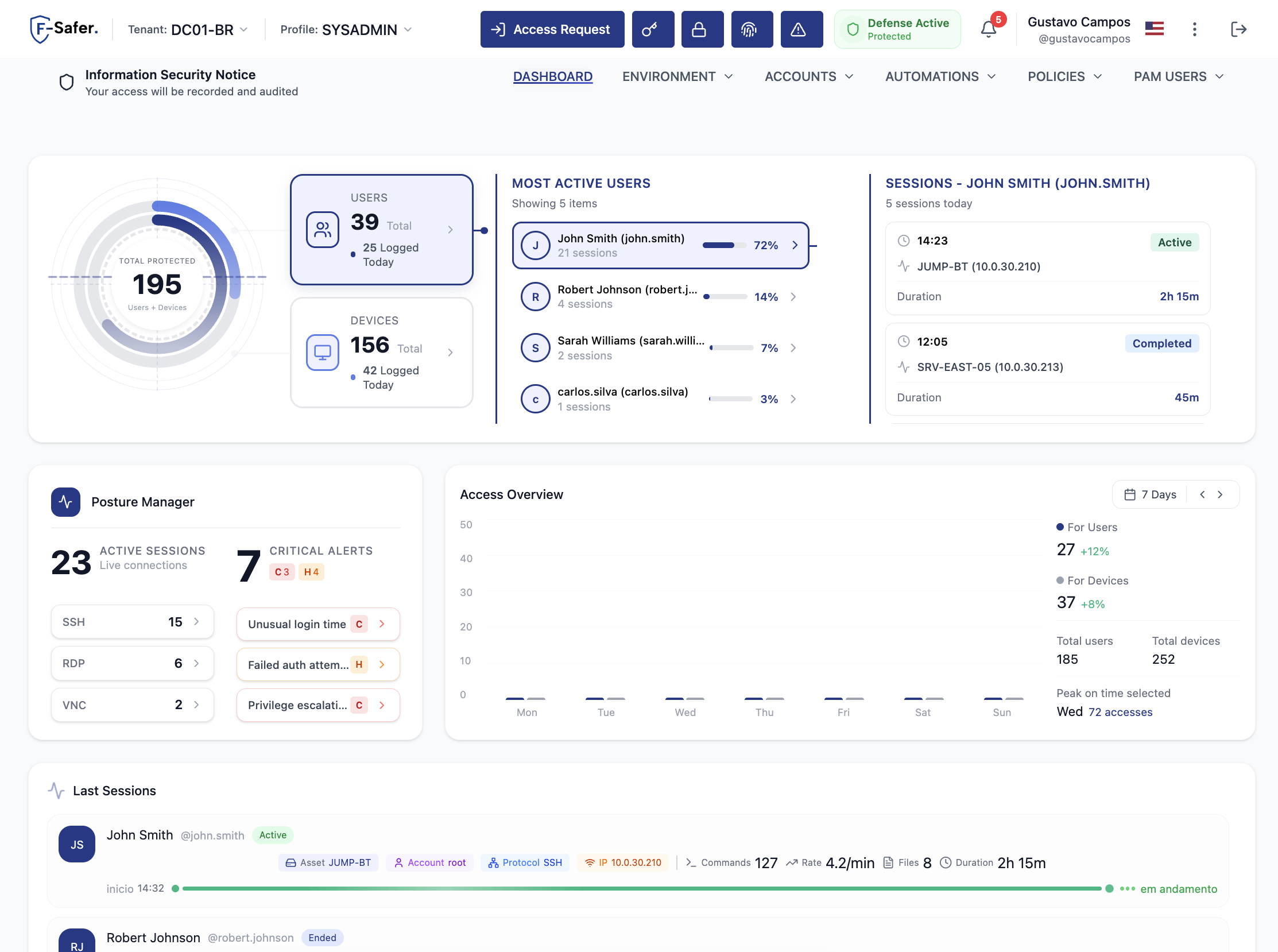
Task: Click Sarah Williams S avatar circle
Action: point(535,348)
